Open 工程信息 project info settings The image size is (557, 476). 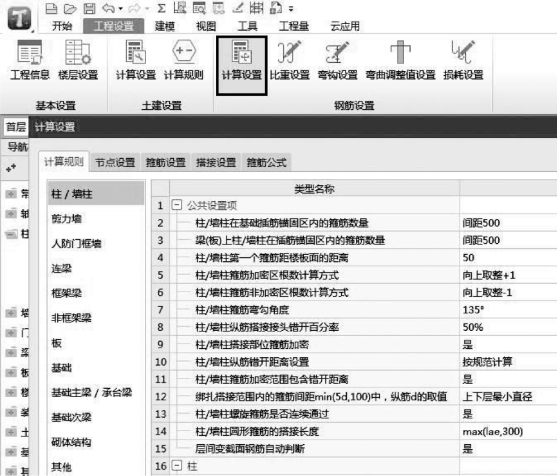point(30,60)
